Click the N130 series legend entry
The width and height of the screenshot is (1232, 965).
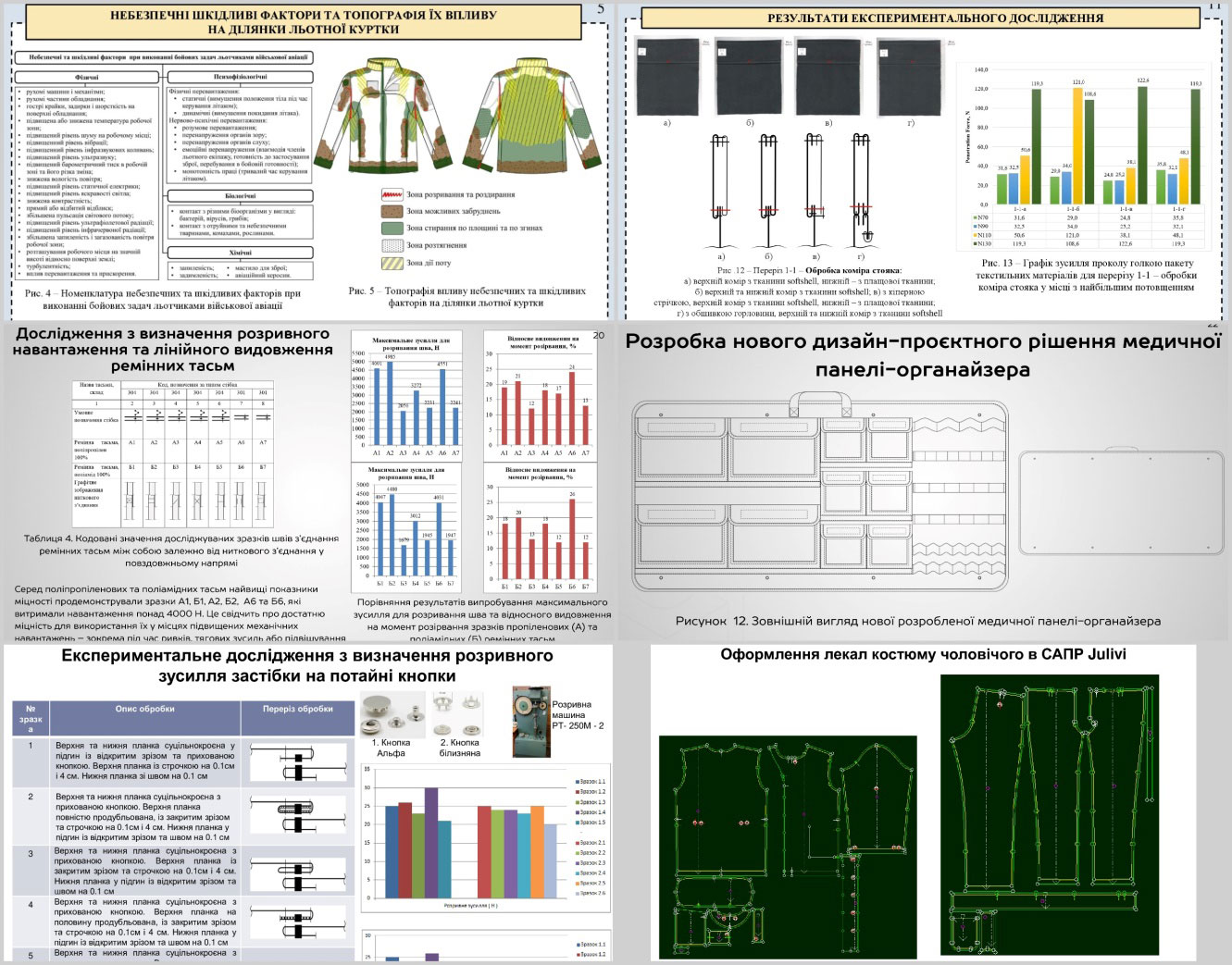981,244
